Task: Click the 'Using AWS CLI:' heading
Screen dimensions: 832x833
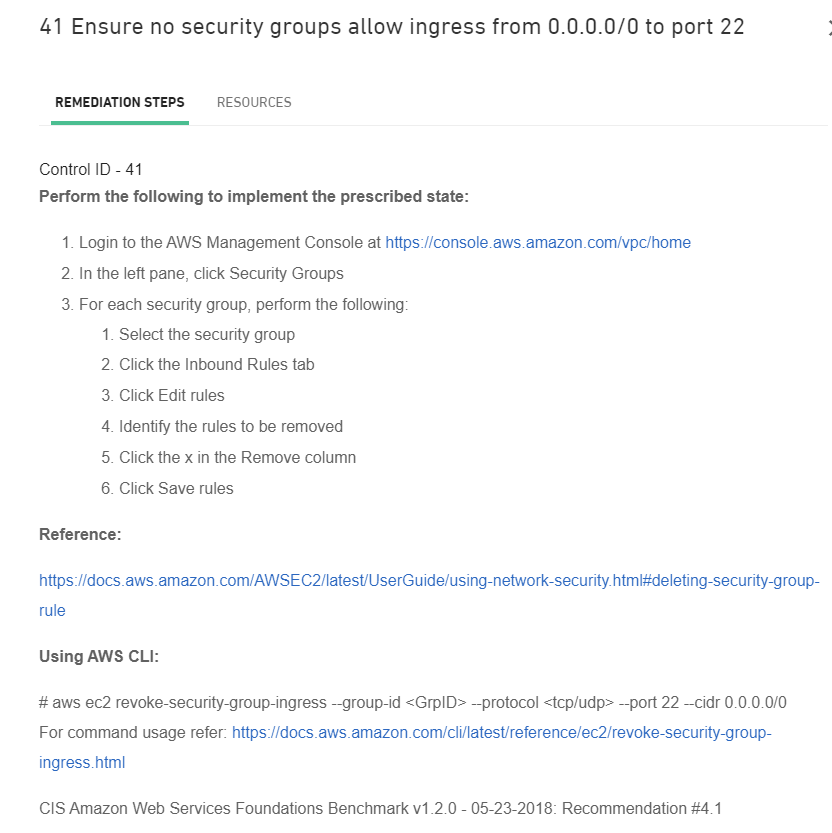Action: click(99, 656)
